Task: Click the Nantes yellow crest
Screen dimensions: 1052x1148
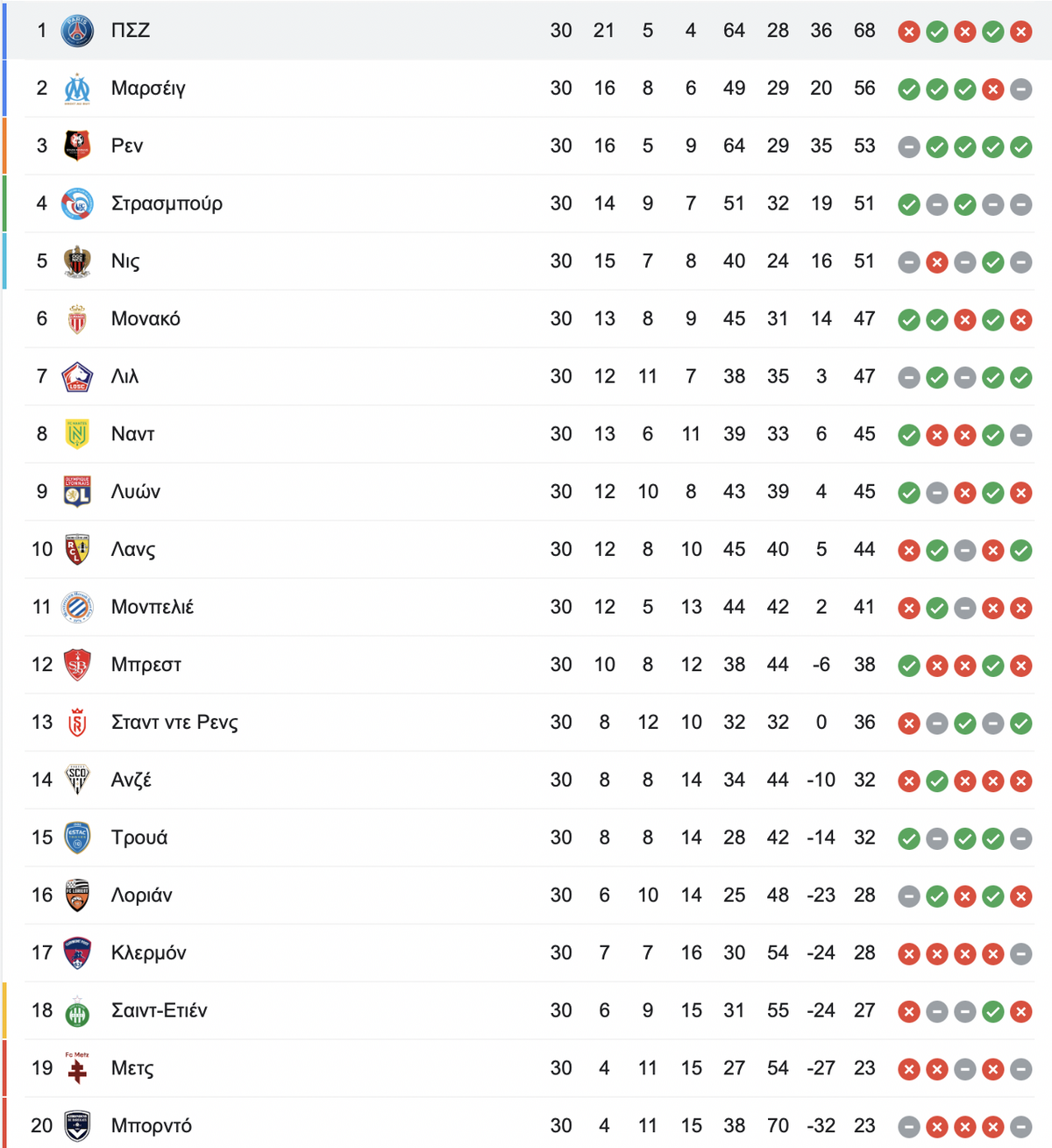Action: point(77,434)
